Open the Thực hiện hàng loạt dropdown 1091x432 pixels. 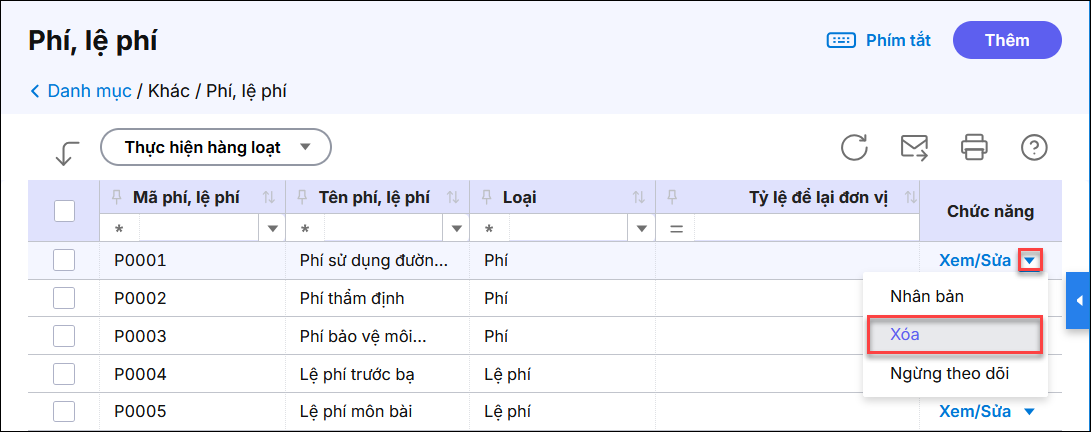click(215, 148)
